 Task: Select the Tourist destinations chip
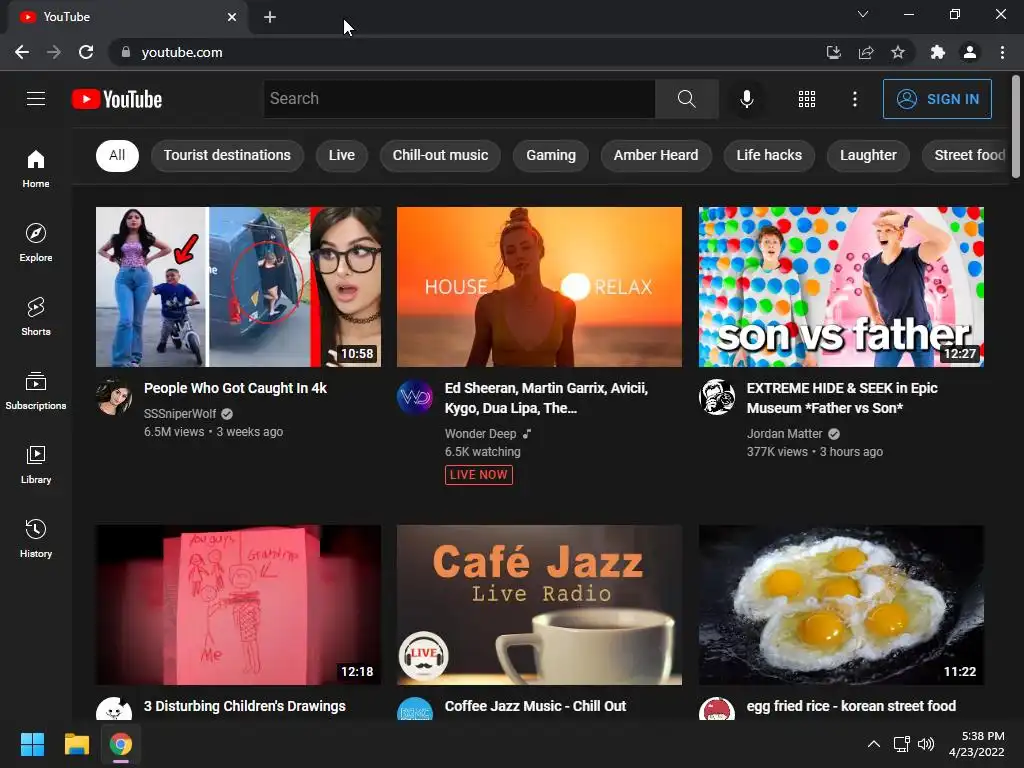[227, 155]
